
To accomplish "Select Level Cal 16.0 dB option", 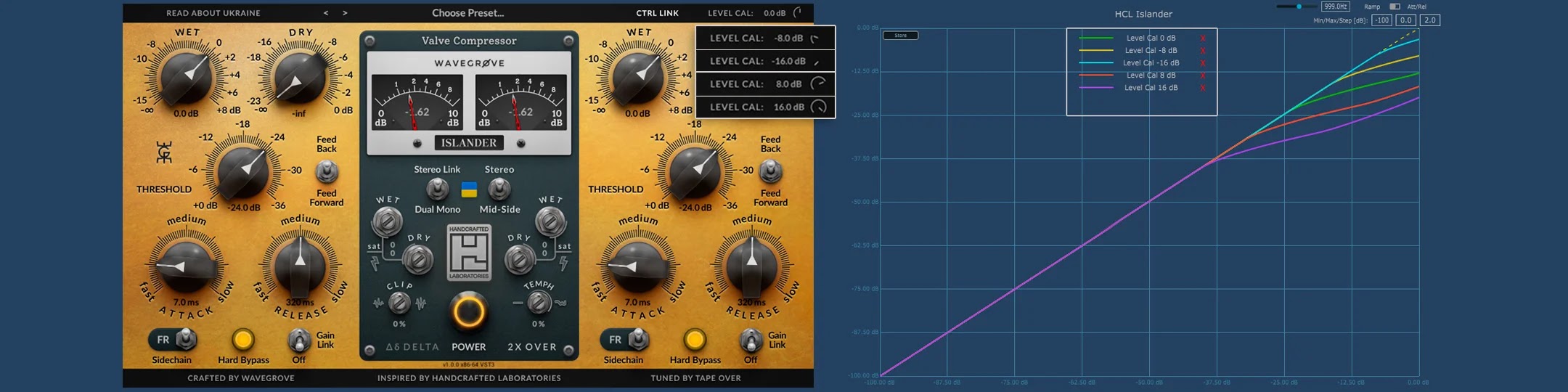I will pos(765,107).
